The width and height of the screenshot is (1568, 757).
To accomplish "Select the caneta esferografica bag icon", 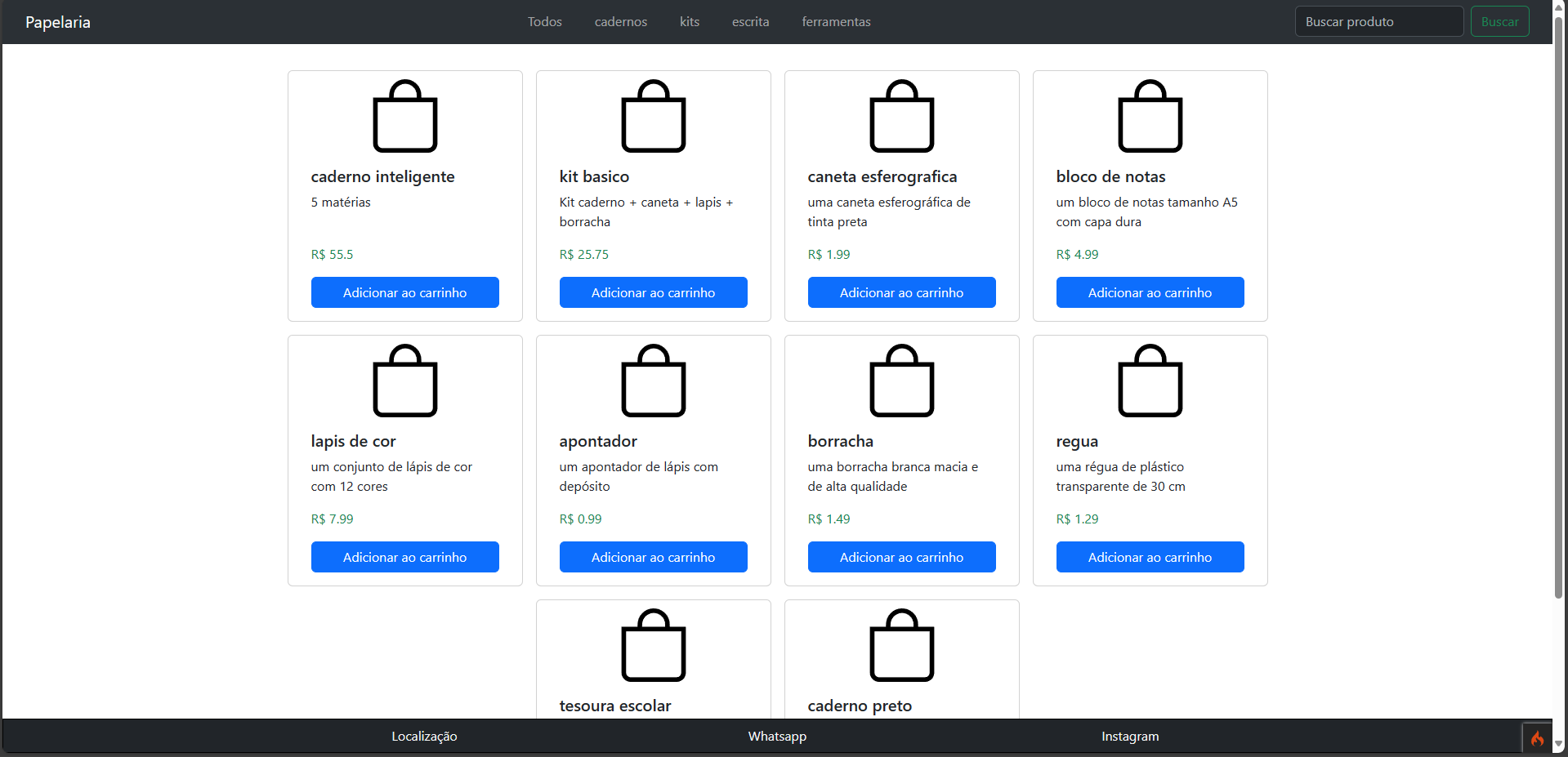I will [x=901, y=116].
